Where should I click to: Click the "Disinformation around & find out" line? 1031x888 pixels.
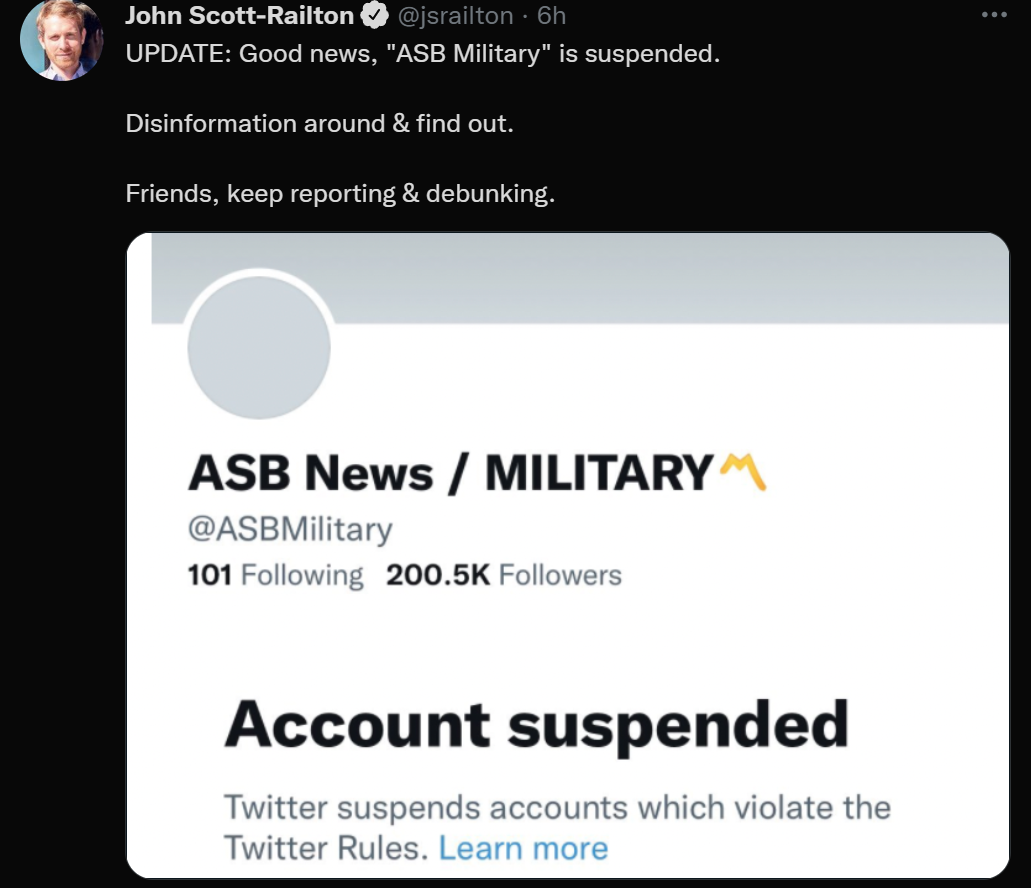[x=320, y=124]
